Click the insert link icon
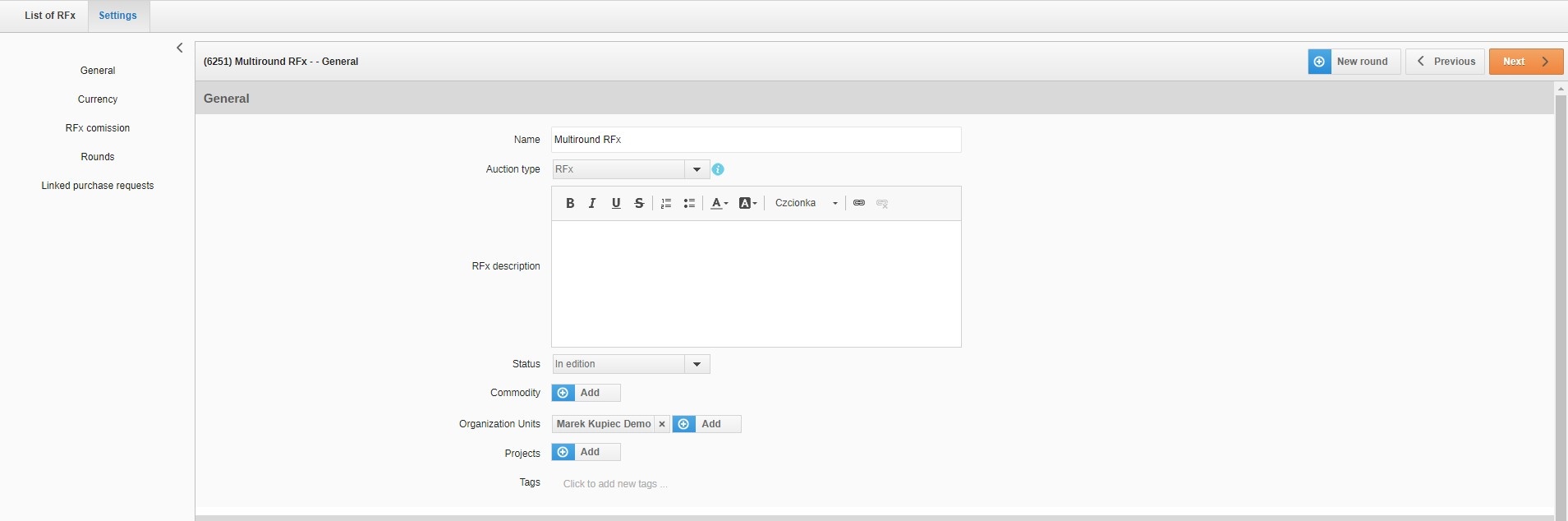Image resolution: width=1568 pixels, height=521 pixels. 858,203
